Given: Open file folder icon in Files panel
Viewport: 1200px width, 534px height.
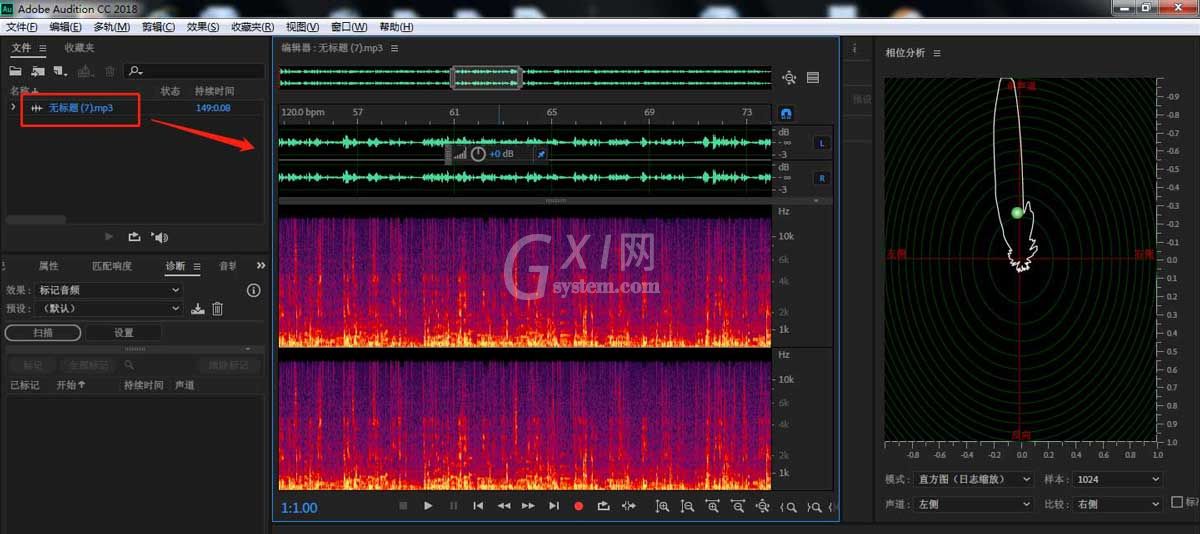Looking at the screenshot, I should click(16, 71).
